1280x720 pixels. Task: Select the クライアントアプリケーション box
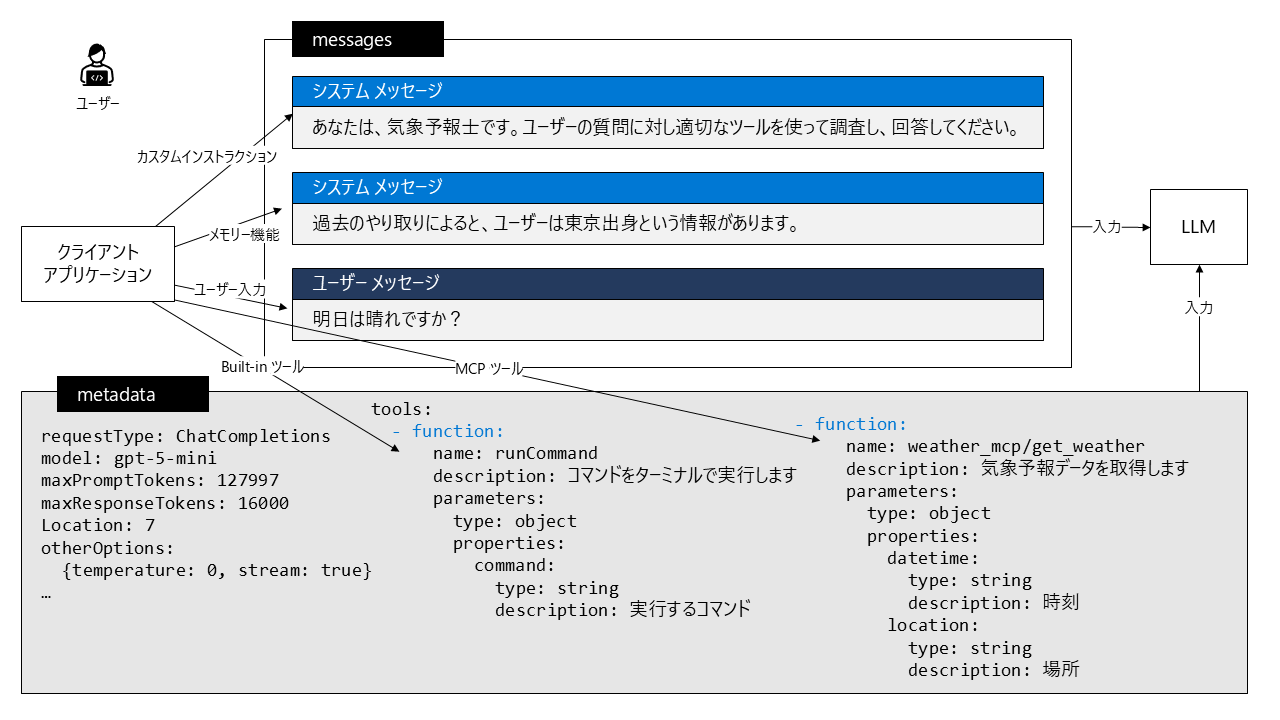click(x=98, y=263)
